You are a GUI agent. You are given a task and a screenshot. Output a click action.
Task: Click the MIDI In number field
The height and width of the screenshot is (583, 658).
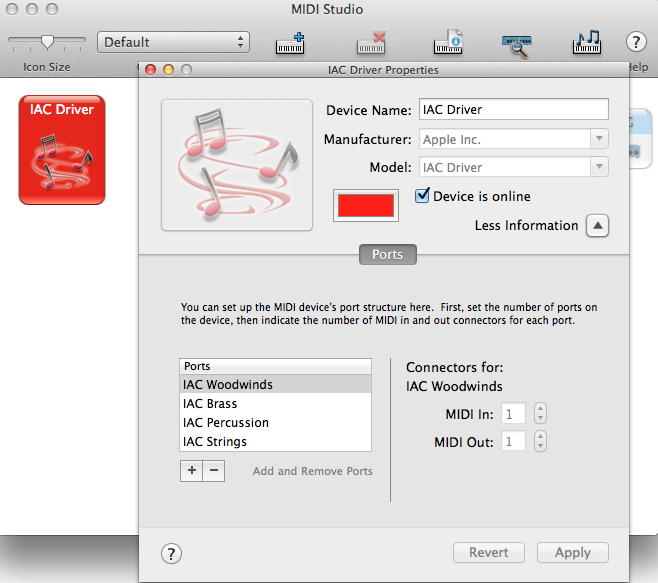click(x=513, y=414)
